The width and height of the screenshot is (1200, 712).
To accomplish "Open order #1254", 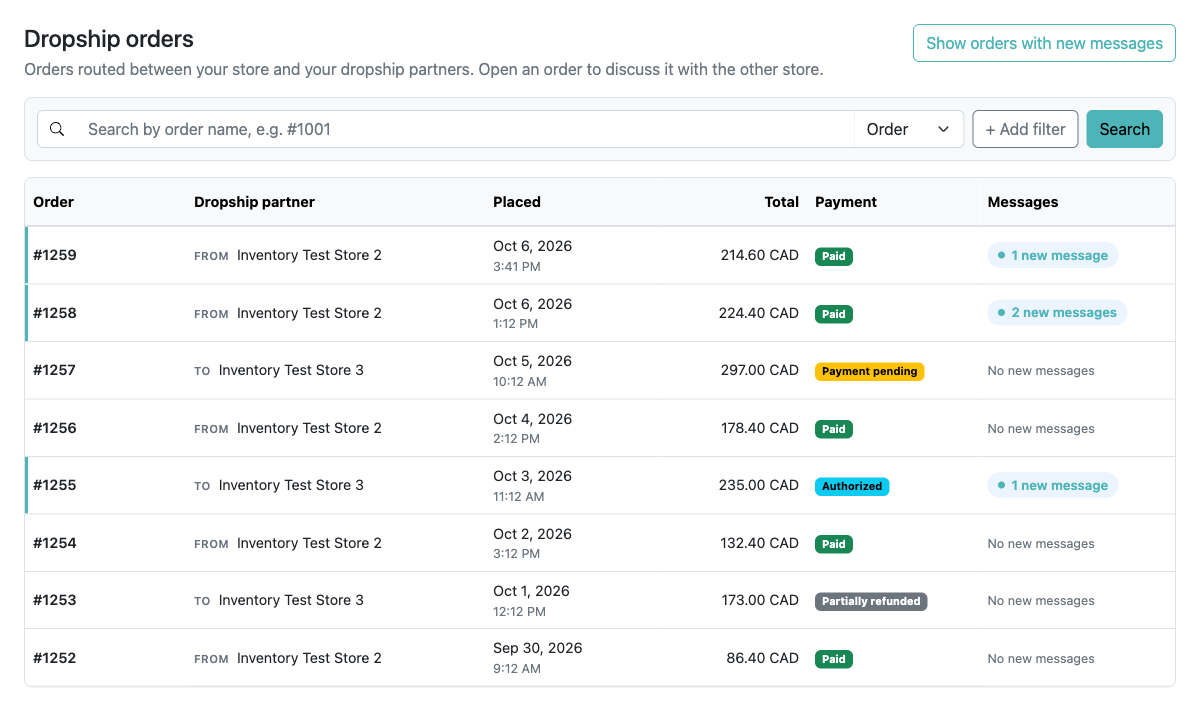I will point(55,543).
